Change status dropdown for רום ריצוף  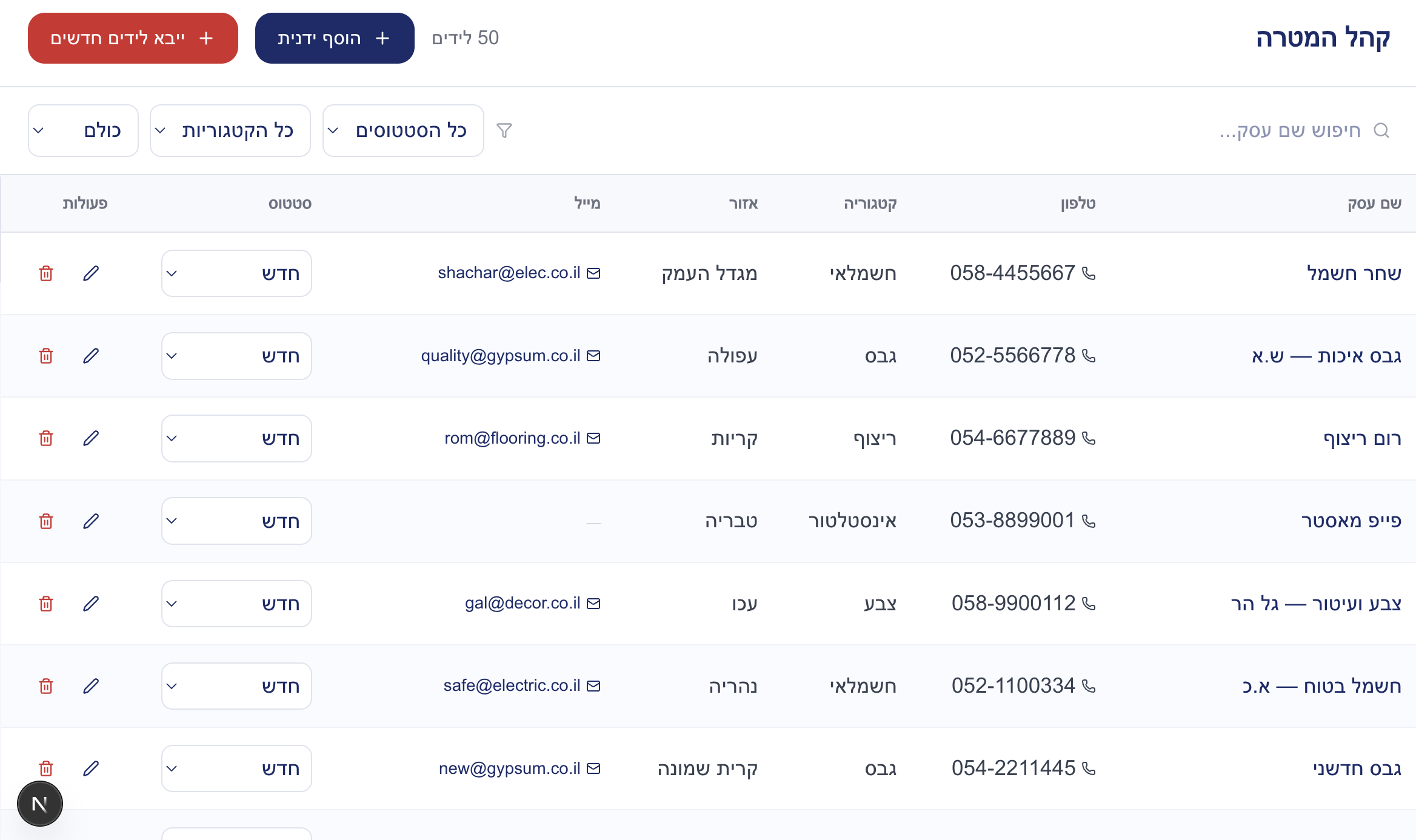236,438
